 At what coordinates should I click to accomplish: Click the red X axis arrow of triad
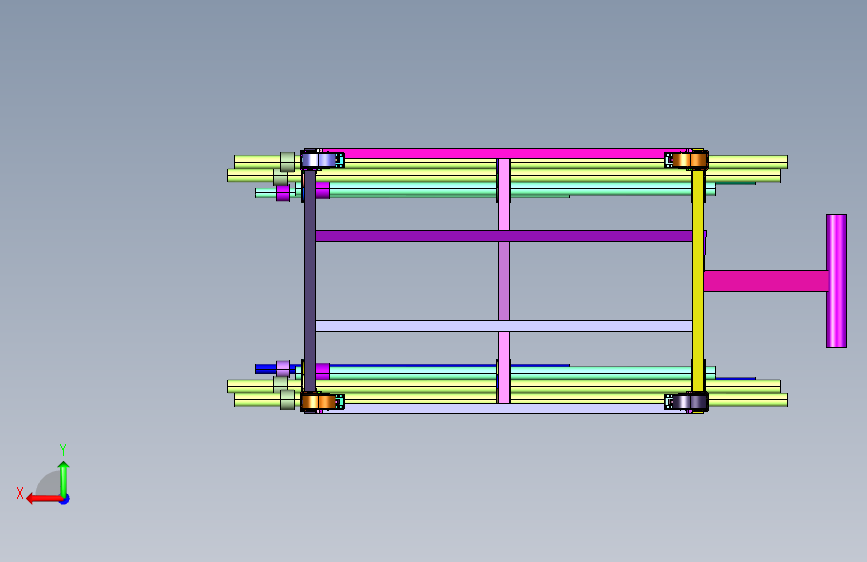(44, 499)
